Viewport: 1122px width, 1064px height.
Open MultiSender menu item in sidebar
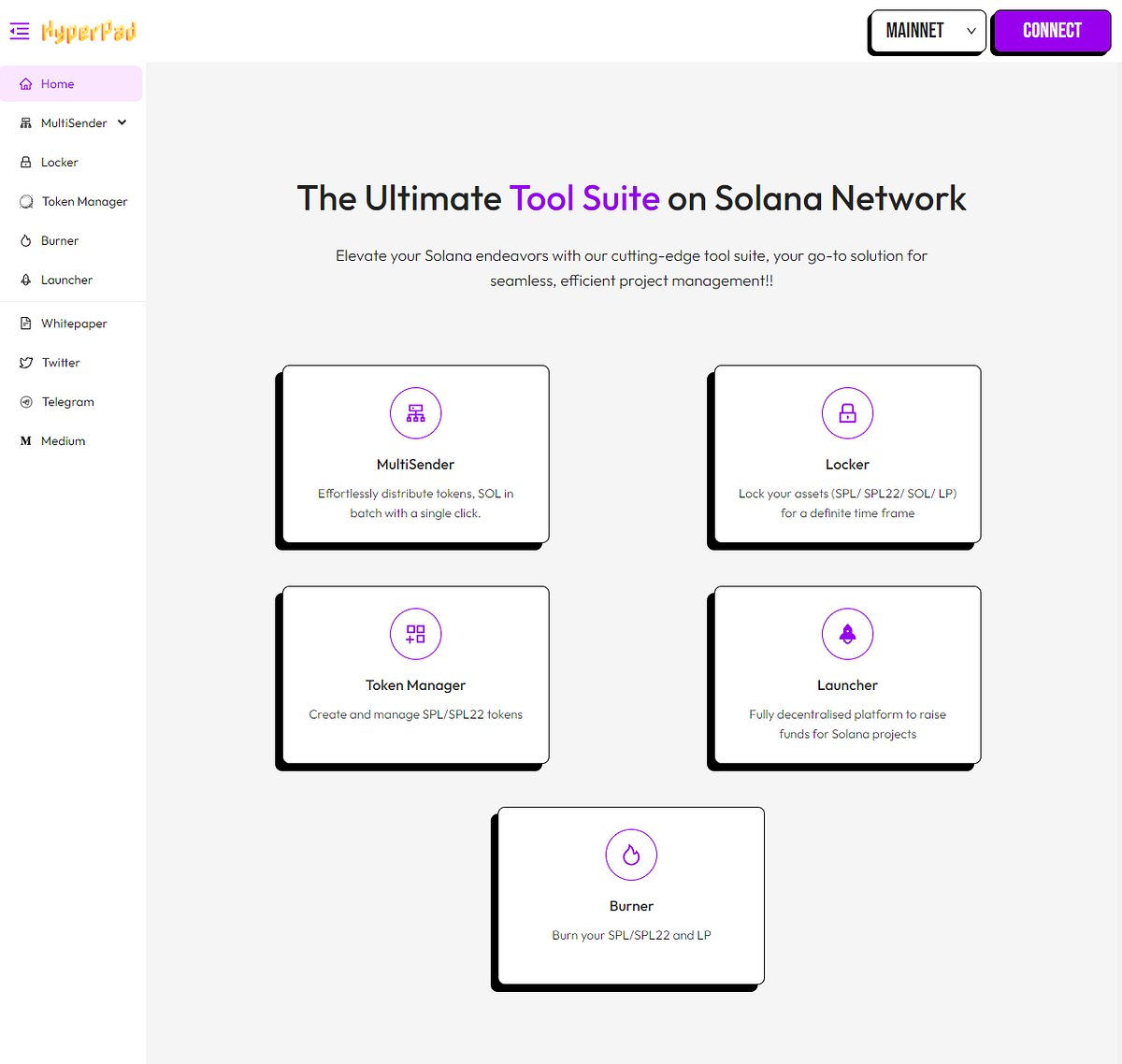tap(71, 123)
